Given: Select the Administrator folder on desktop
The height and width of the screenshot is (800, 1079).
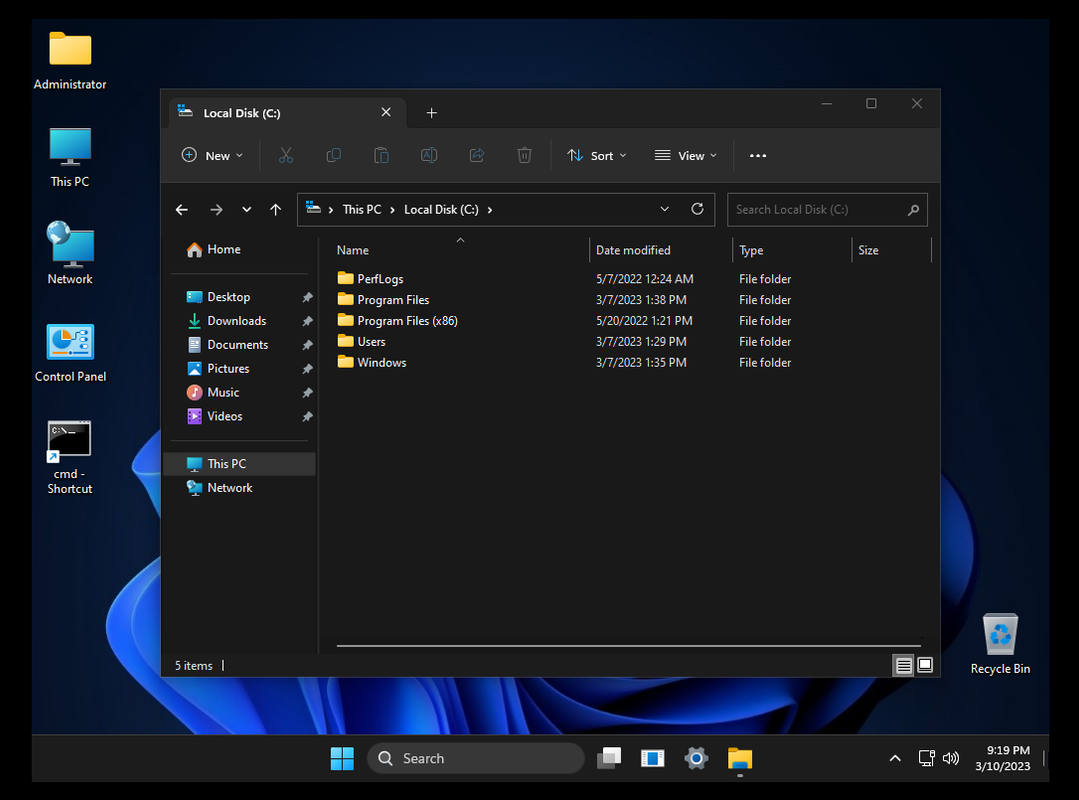Looking at the screenshot, I should (70, 61).
